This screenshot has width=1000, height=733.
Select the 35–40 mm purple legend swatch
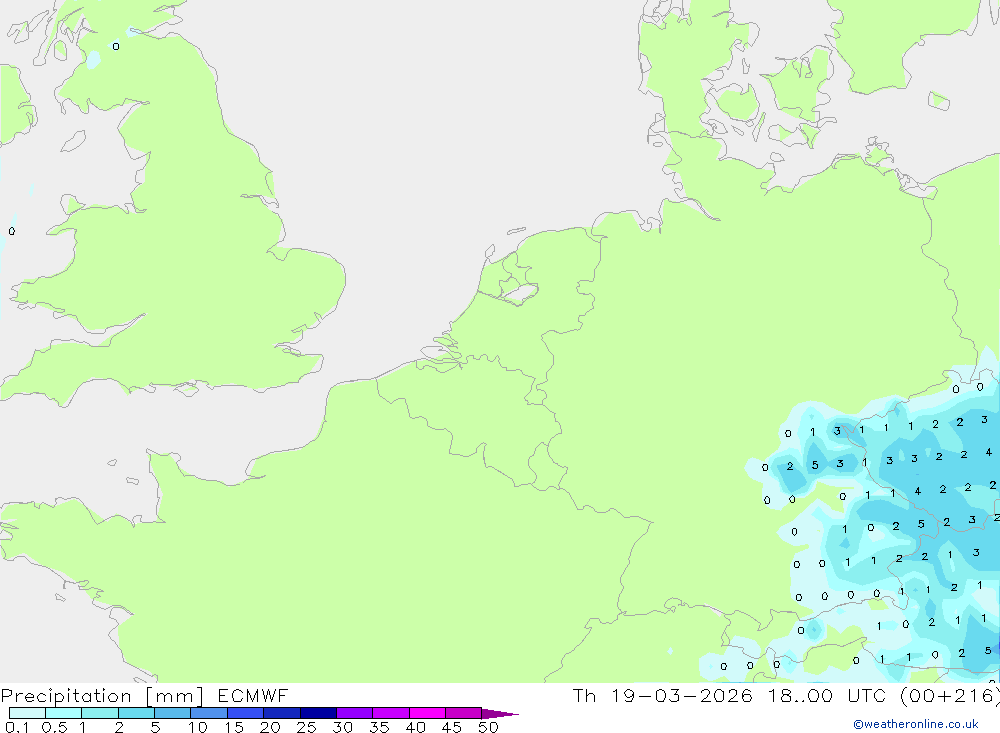pos(391,713)
